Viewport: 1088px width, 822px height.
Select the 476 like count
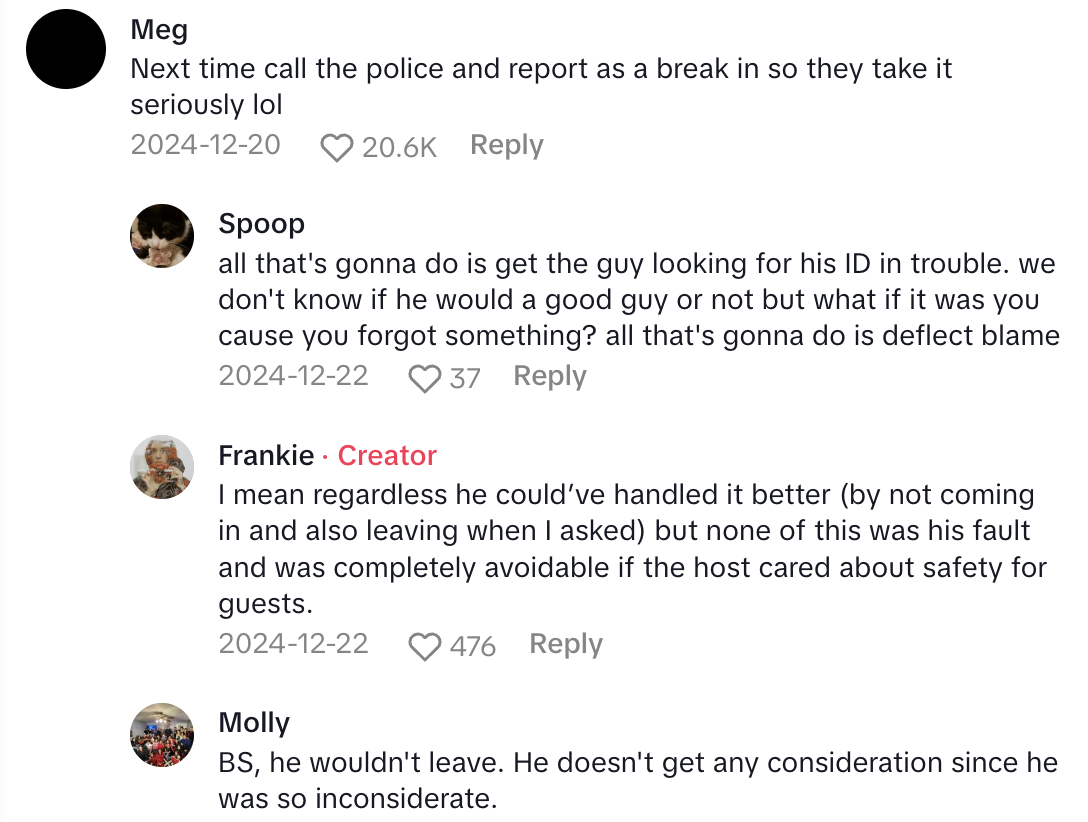click(x=472, y=646)
